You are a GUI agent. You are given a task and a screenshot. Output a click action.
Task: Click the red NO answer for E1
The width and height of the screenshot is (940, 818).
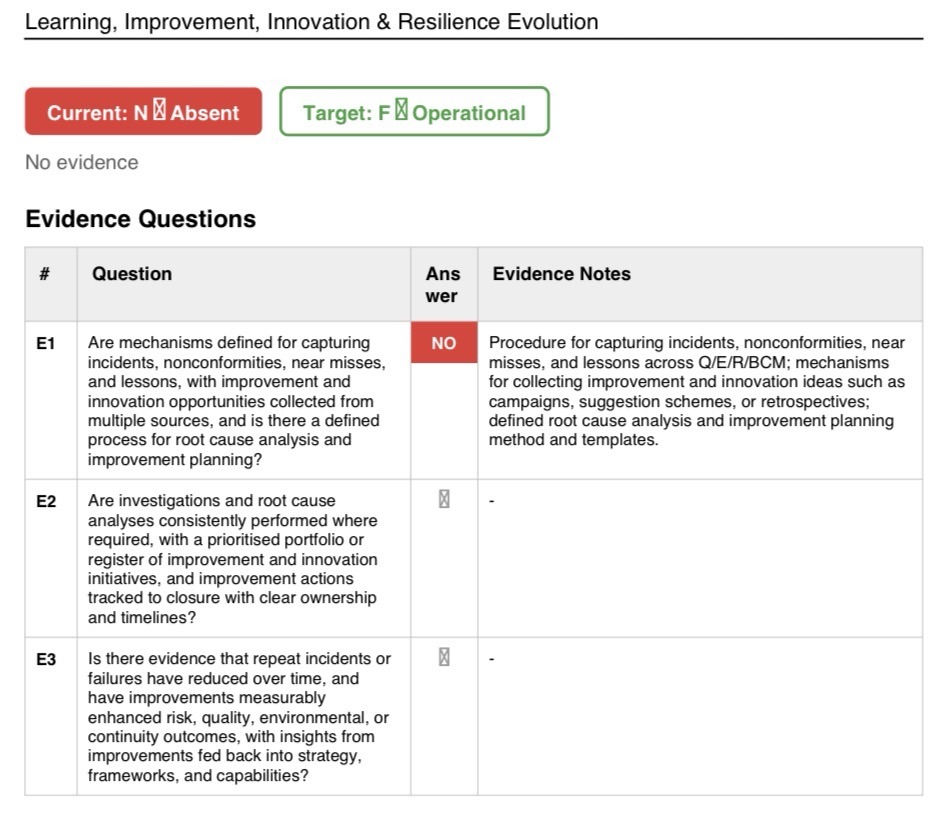[444, 343]
